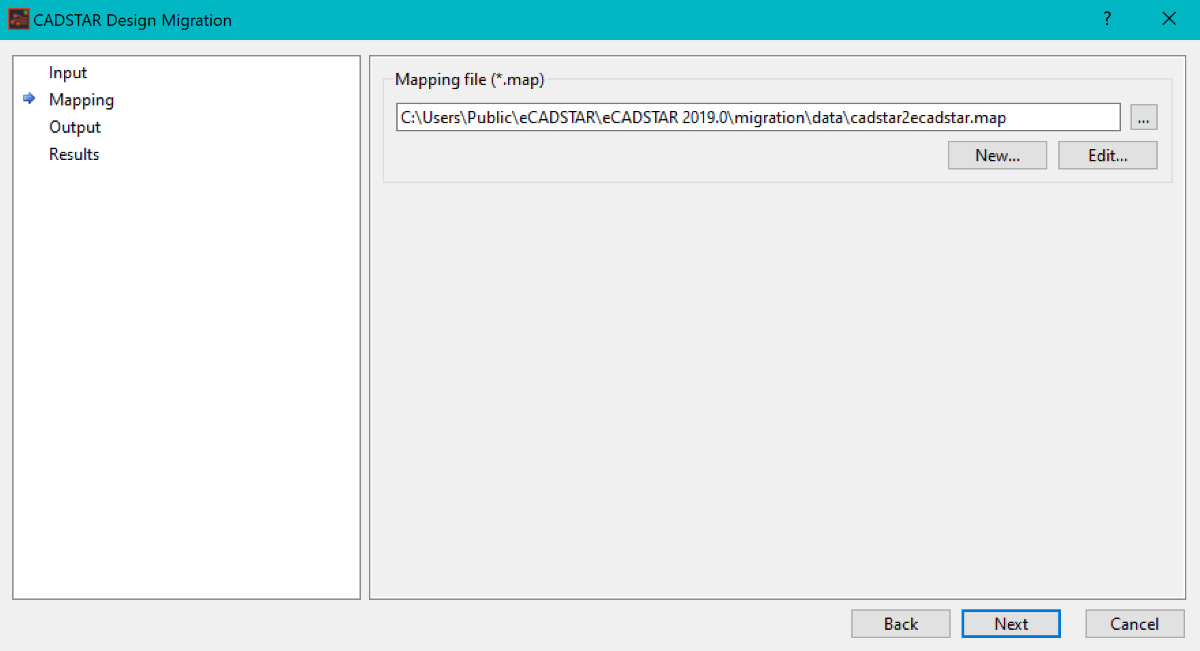This screenshot has height=651, width=1200.
Task: Go to the Output step
Action: (x=75, y=127)
